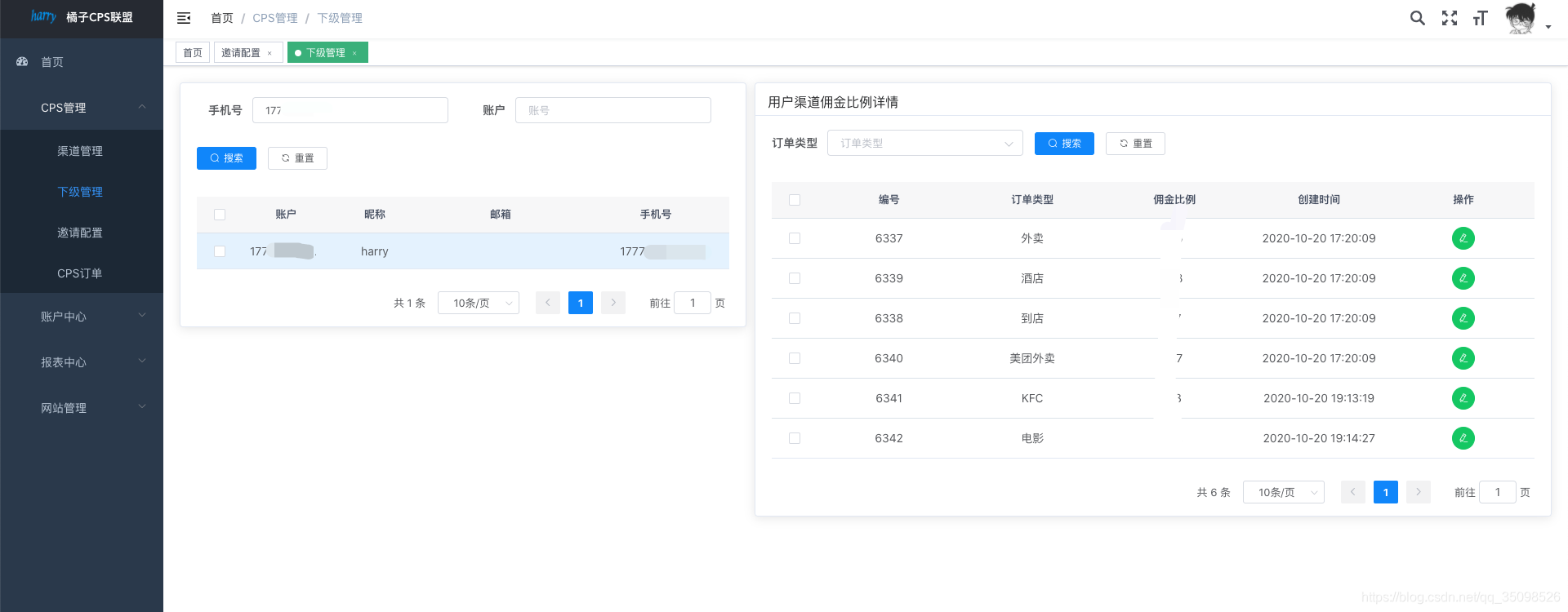Switch to the 首页 tab
The image size is (1568, 612).
193,52
